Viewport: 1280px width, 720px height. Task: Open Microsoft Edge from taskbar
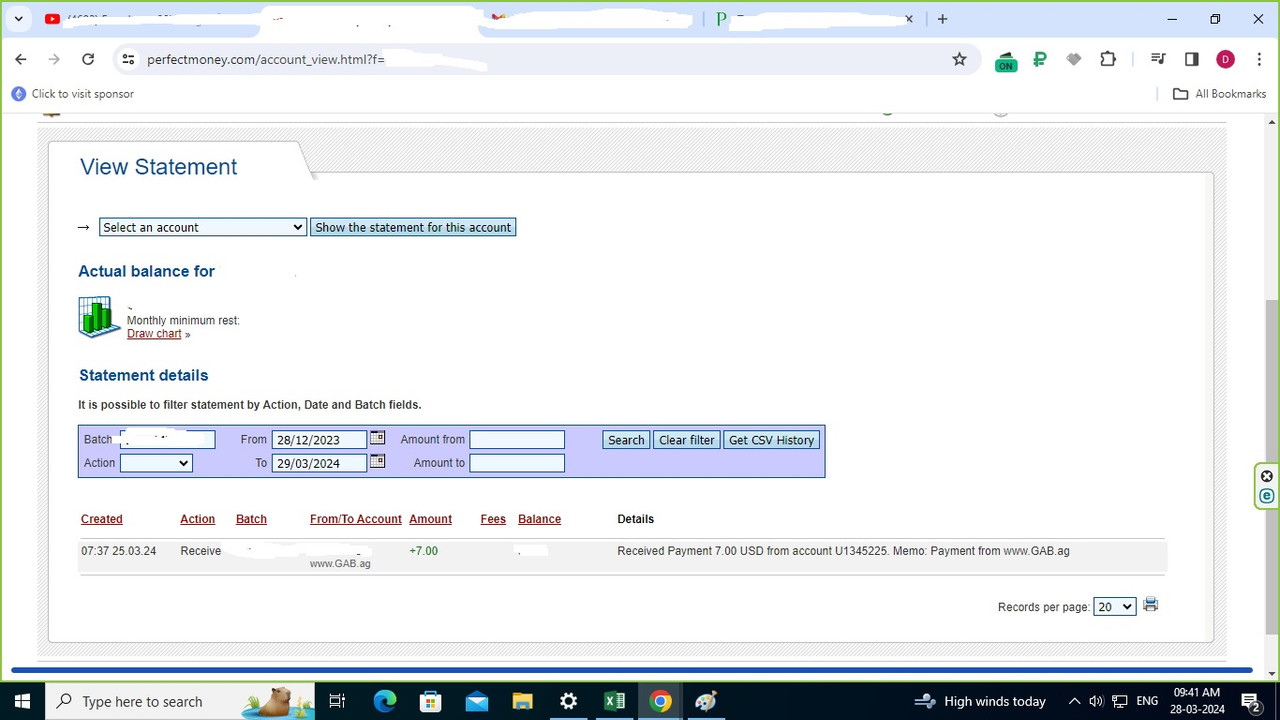coord(385,701)
